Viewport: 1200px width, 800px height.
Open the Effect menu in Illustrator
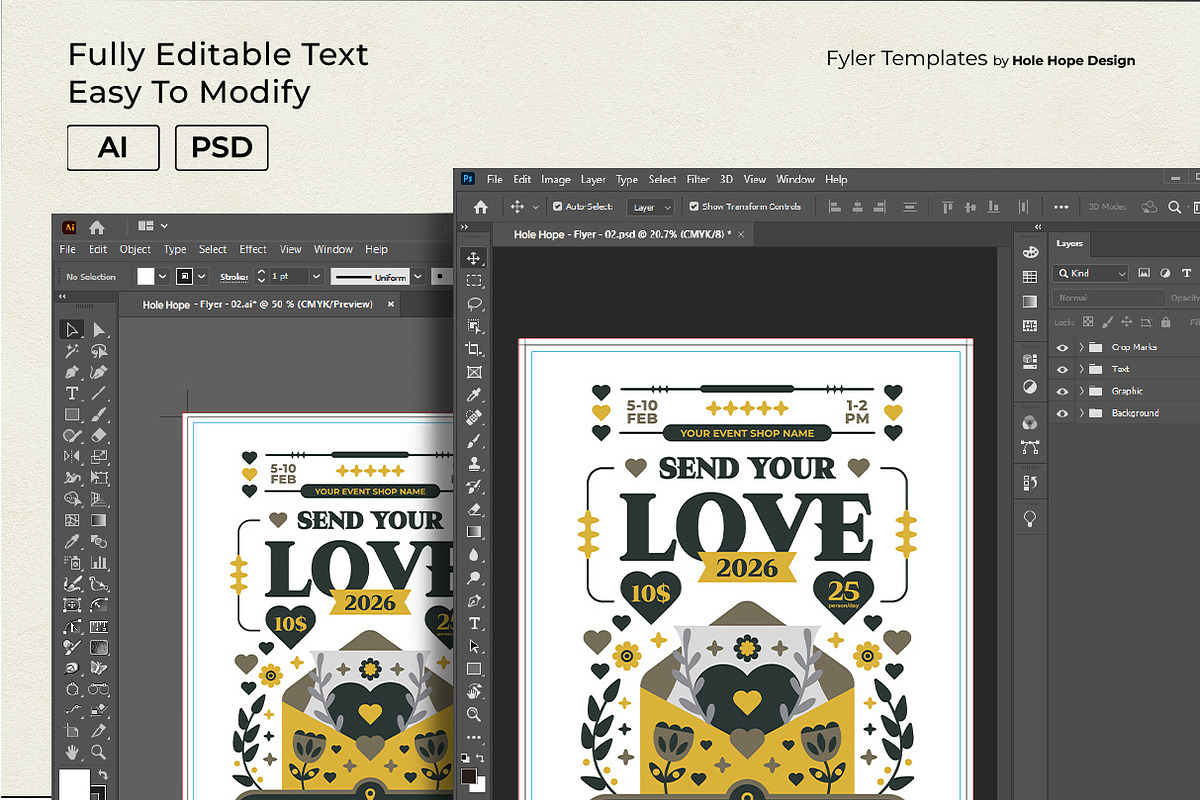point(253,250)
